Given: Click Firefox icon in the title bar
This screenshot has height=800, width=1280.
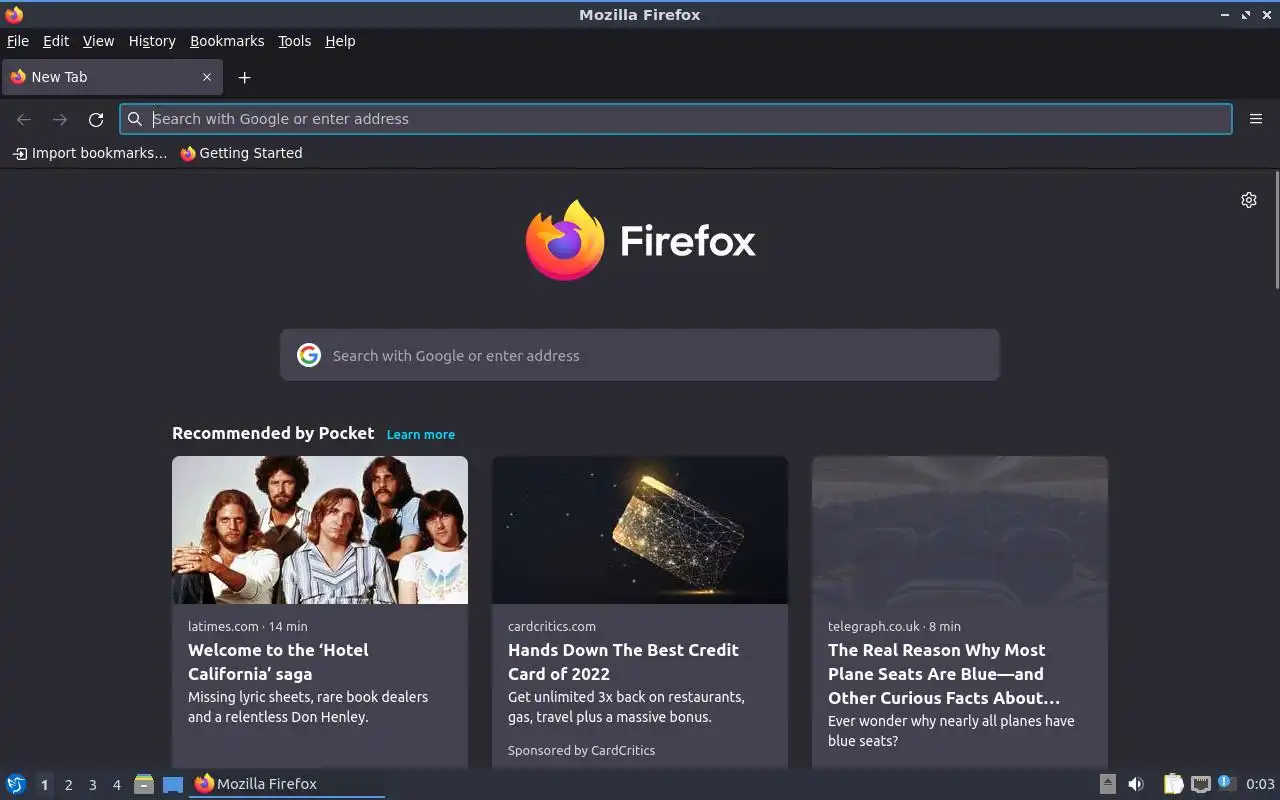Looking at the screenshot, I should [x=14, y=14].
